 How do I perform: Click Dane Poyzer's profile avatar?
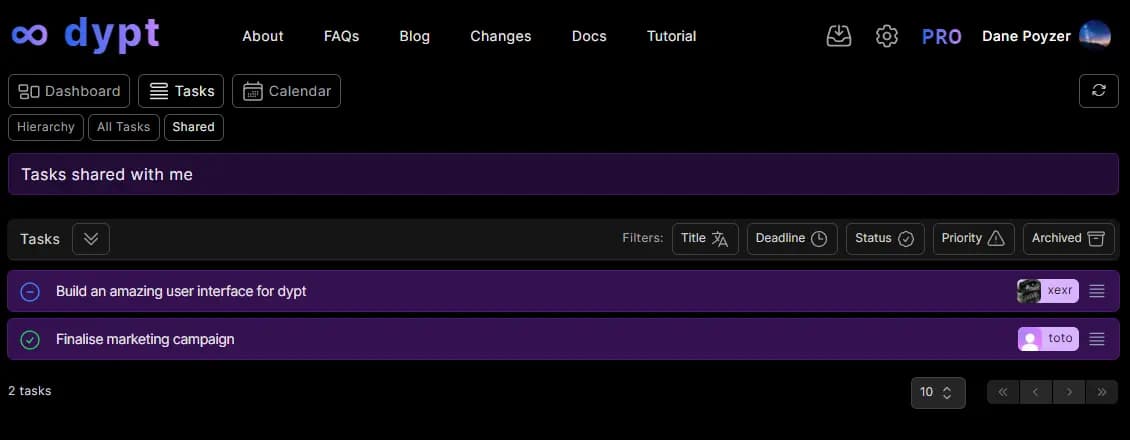[1095, 35]
